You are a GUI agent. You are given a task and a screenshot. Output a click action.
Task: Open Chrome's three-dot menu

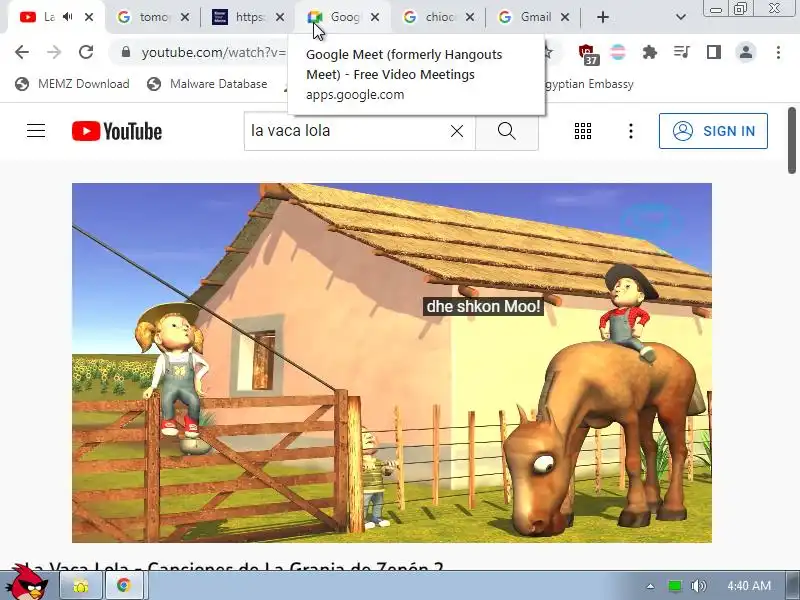click(778, 52)
